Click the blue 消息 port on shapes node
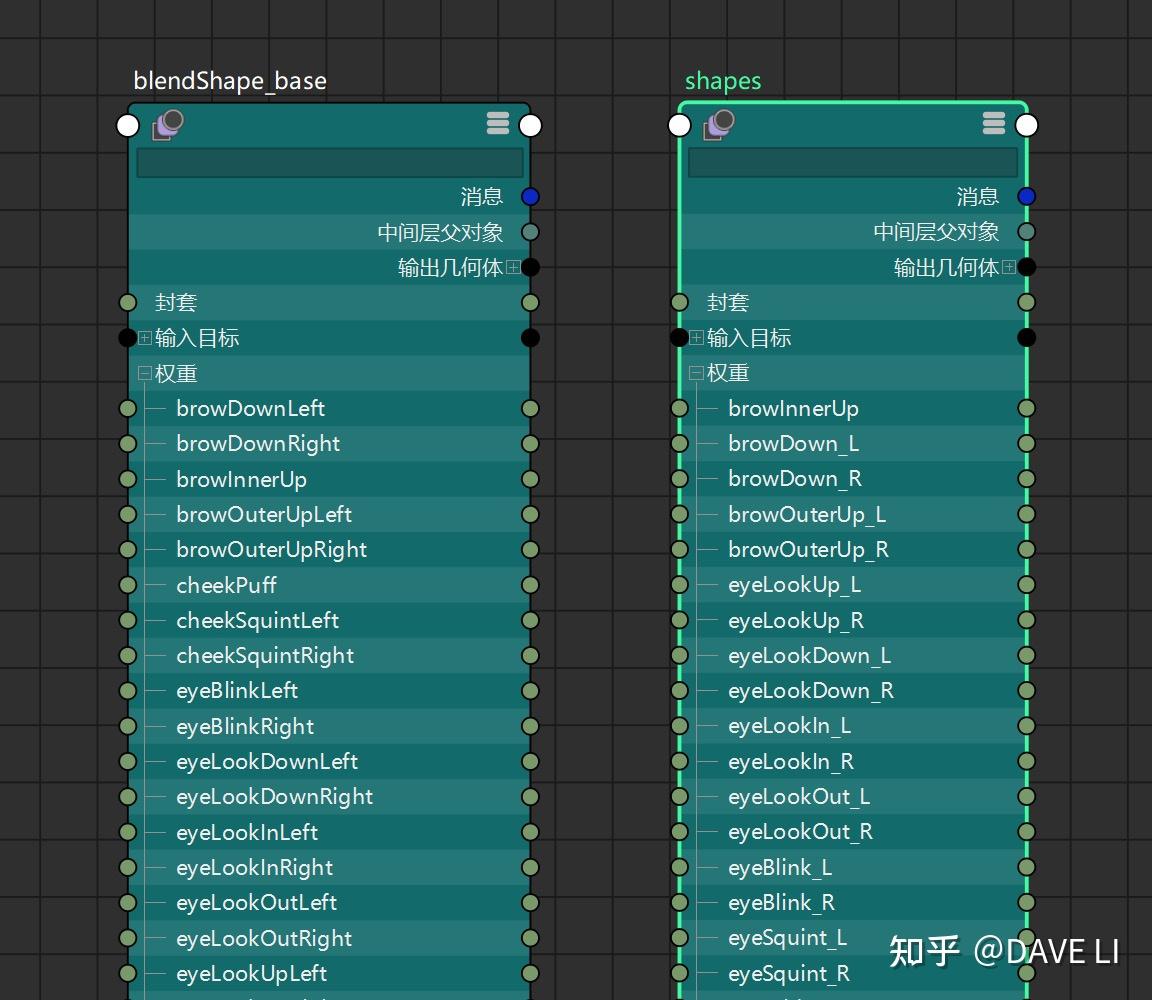Image resolution: width=1152 pixels, height=1000 pixels. coord(1026,196)
